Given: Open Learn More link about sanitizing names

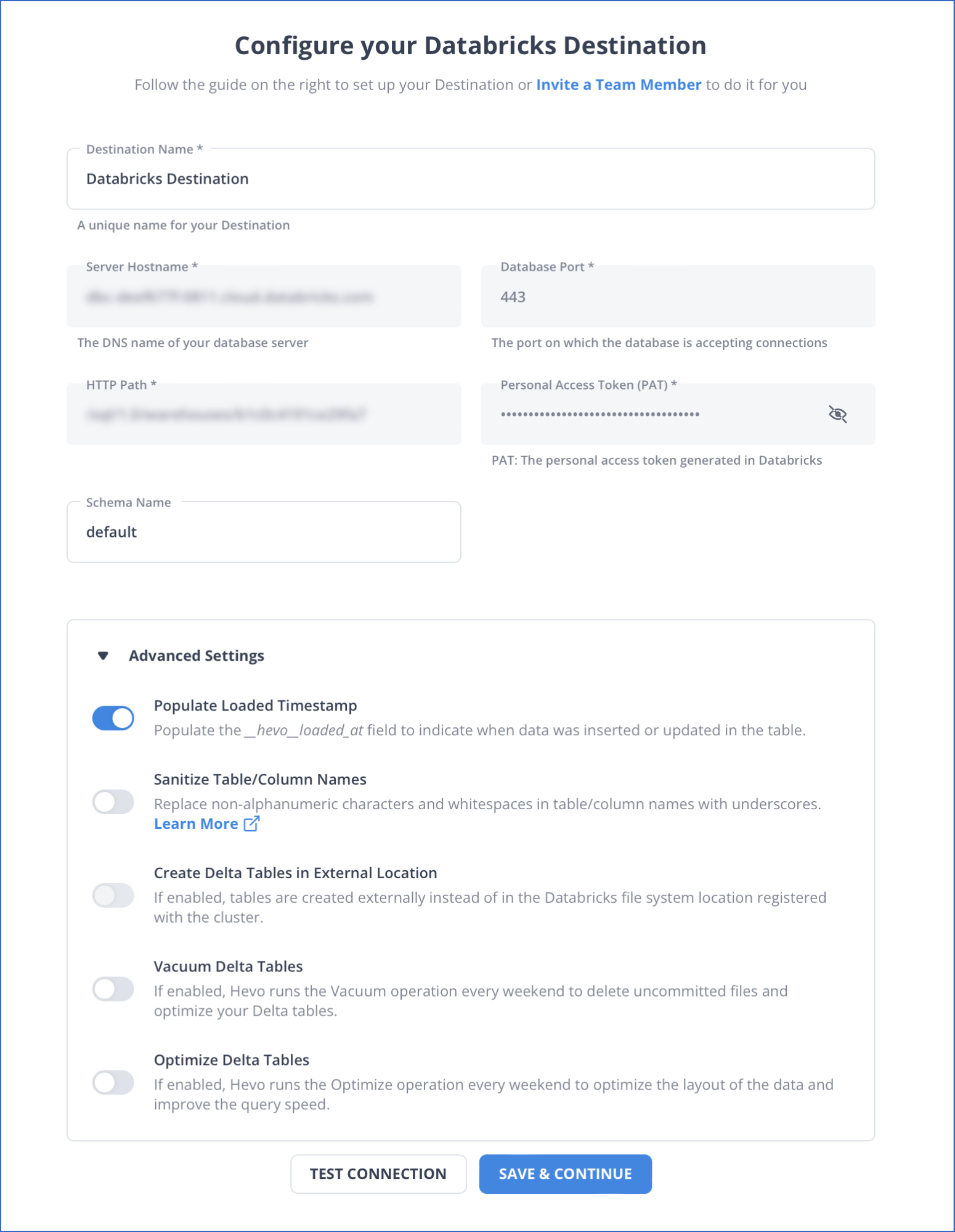Looking at the screenshot, I should click(x=196, y=823).
